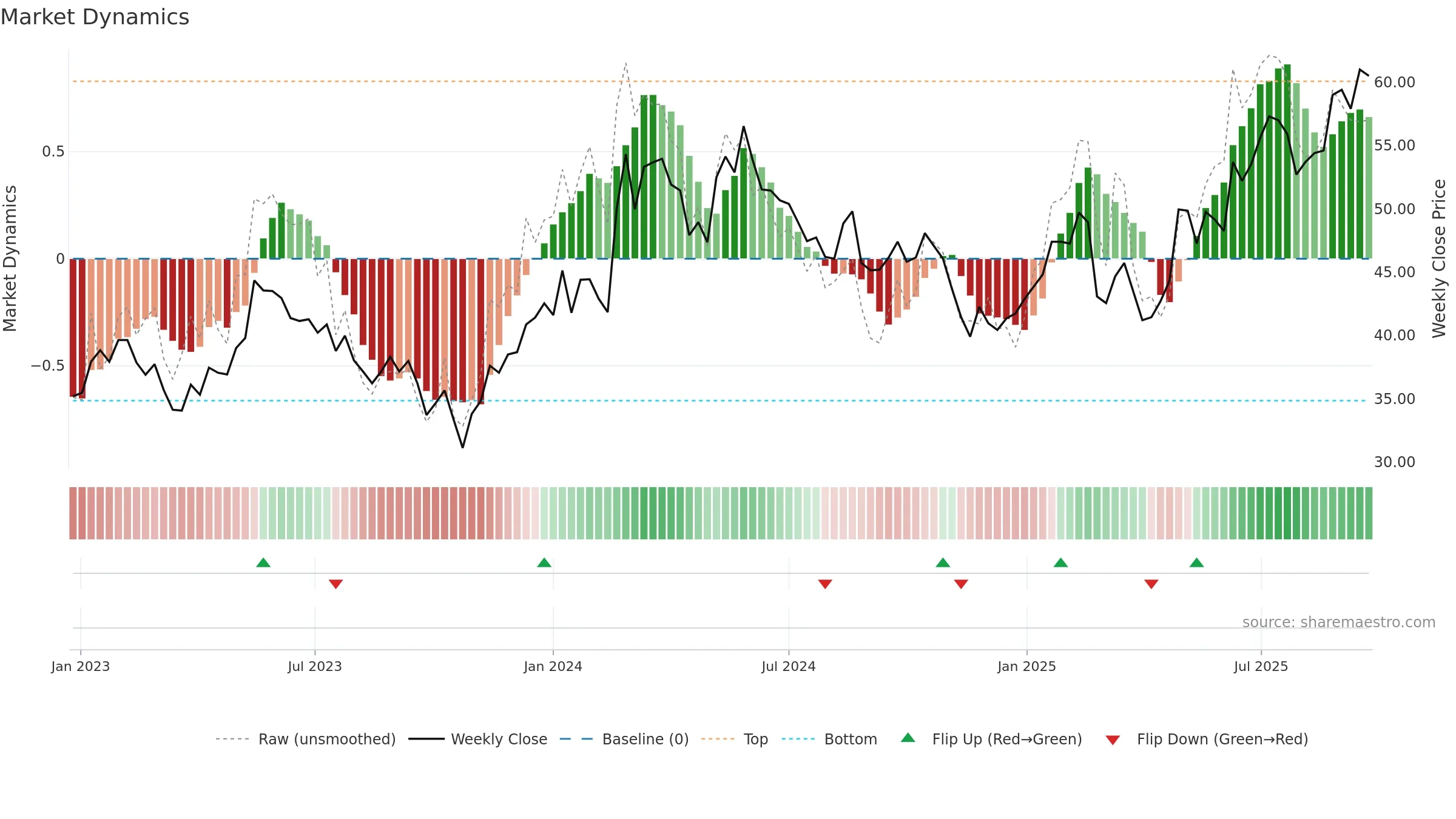This screenshot has height=819, width=1456.
Task: Click the Weekly Close Price axis title
Action: click(x=1439, y=258)
